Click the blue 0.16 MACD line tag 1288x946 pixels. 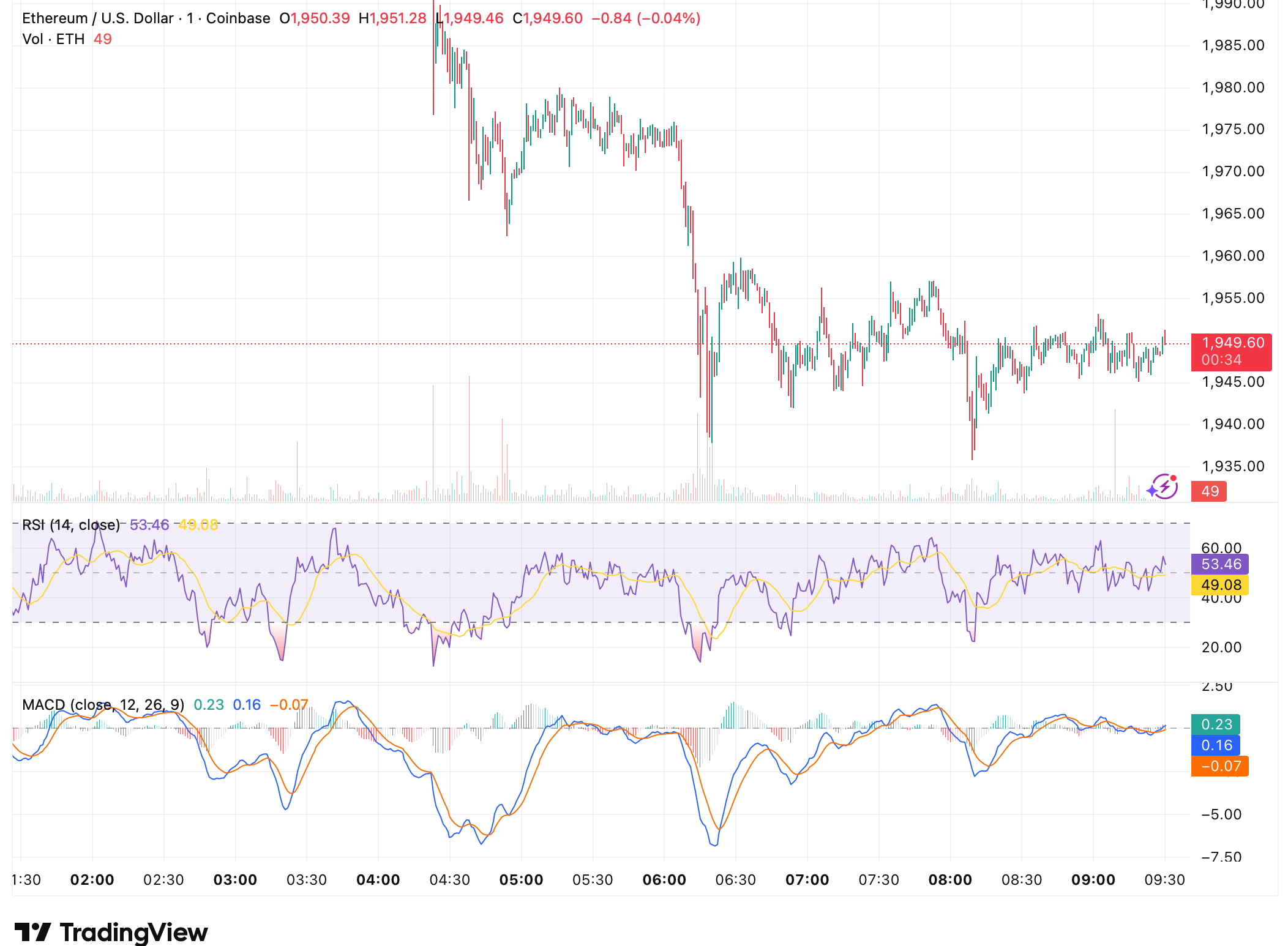[1216, 745]
